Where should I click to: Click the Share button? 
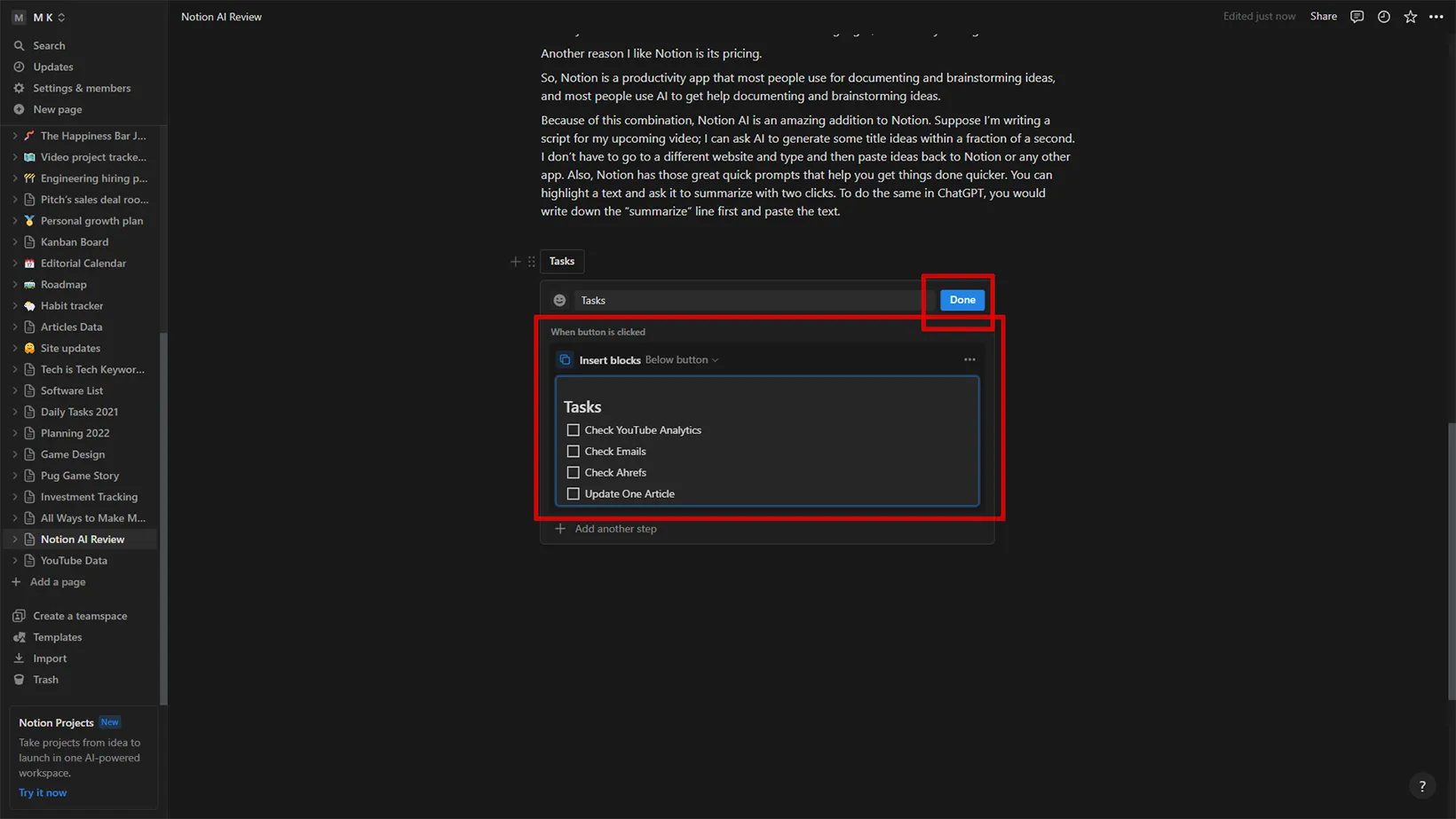[x=1323, y=17]
